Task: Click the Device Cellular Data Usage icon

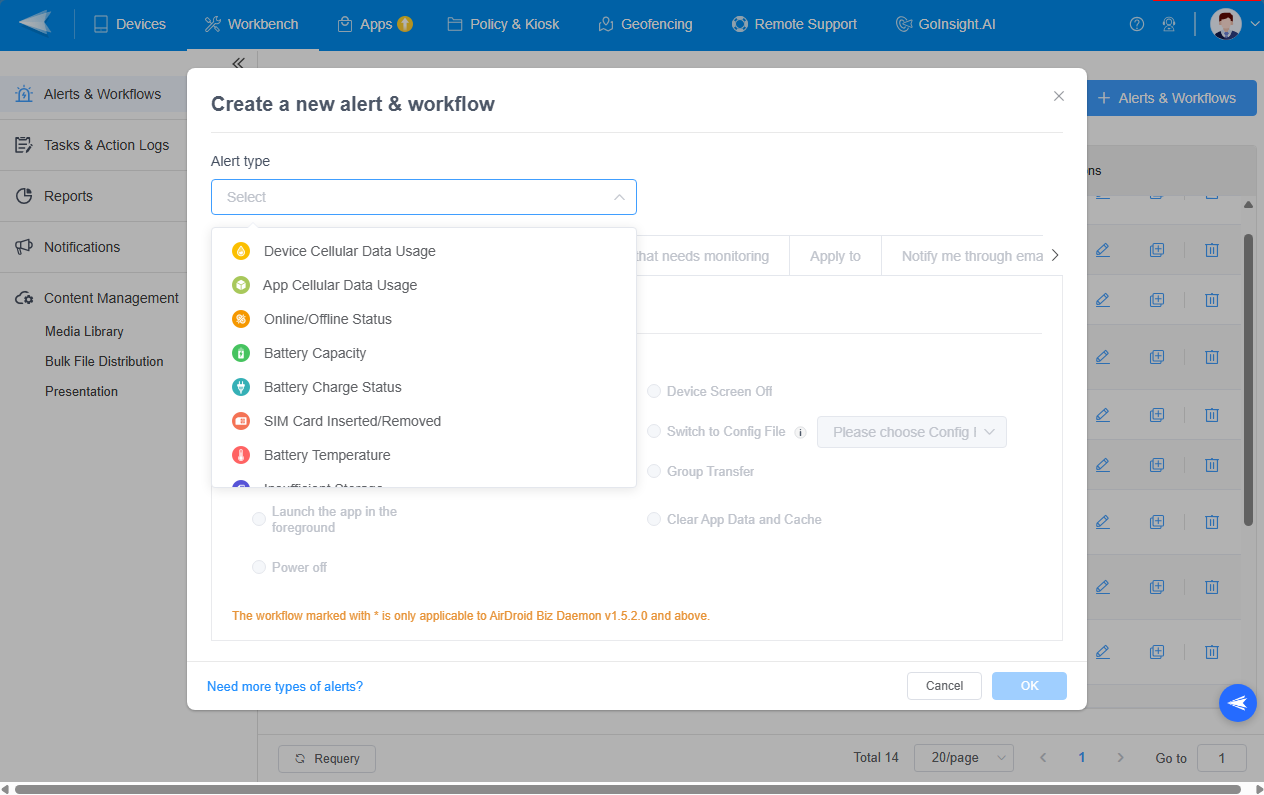Action: (240, 251)
